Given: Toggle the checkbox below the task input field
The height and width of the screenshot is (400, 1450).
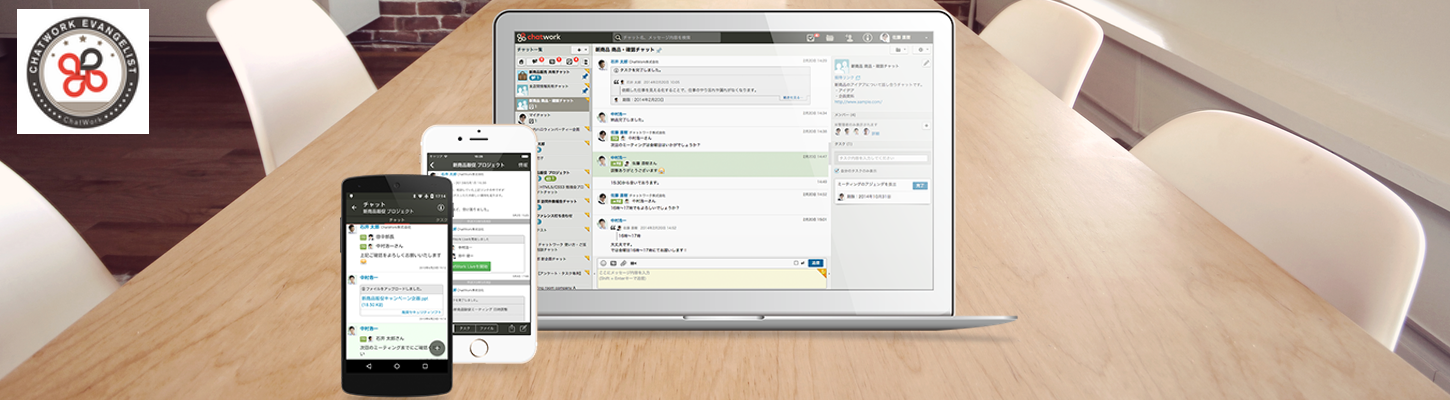Looking at the screenshot, I should point(837,171).
